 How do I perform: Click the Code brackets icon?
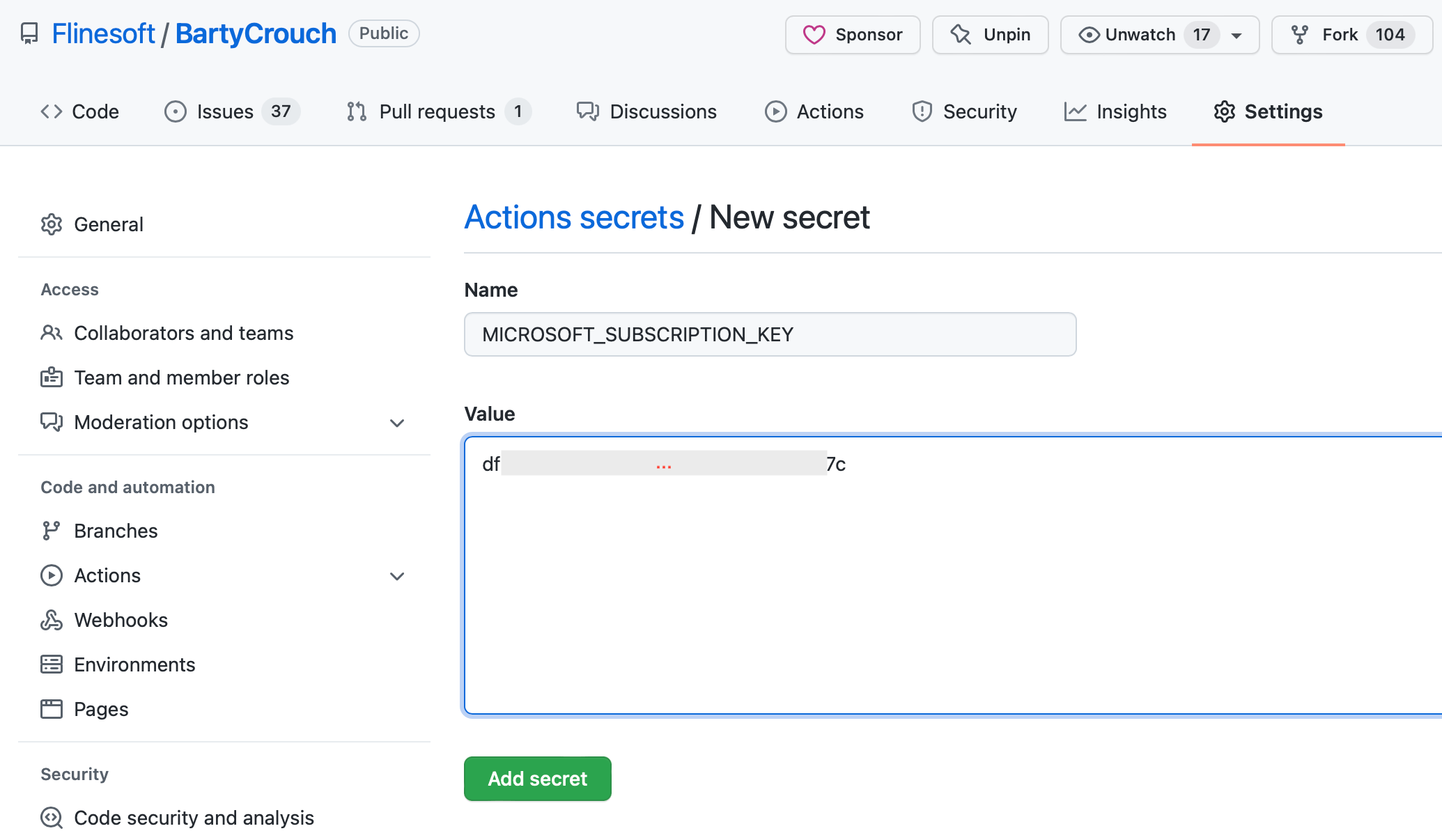tap(52, 111)
